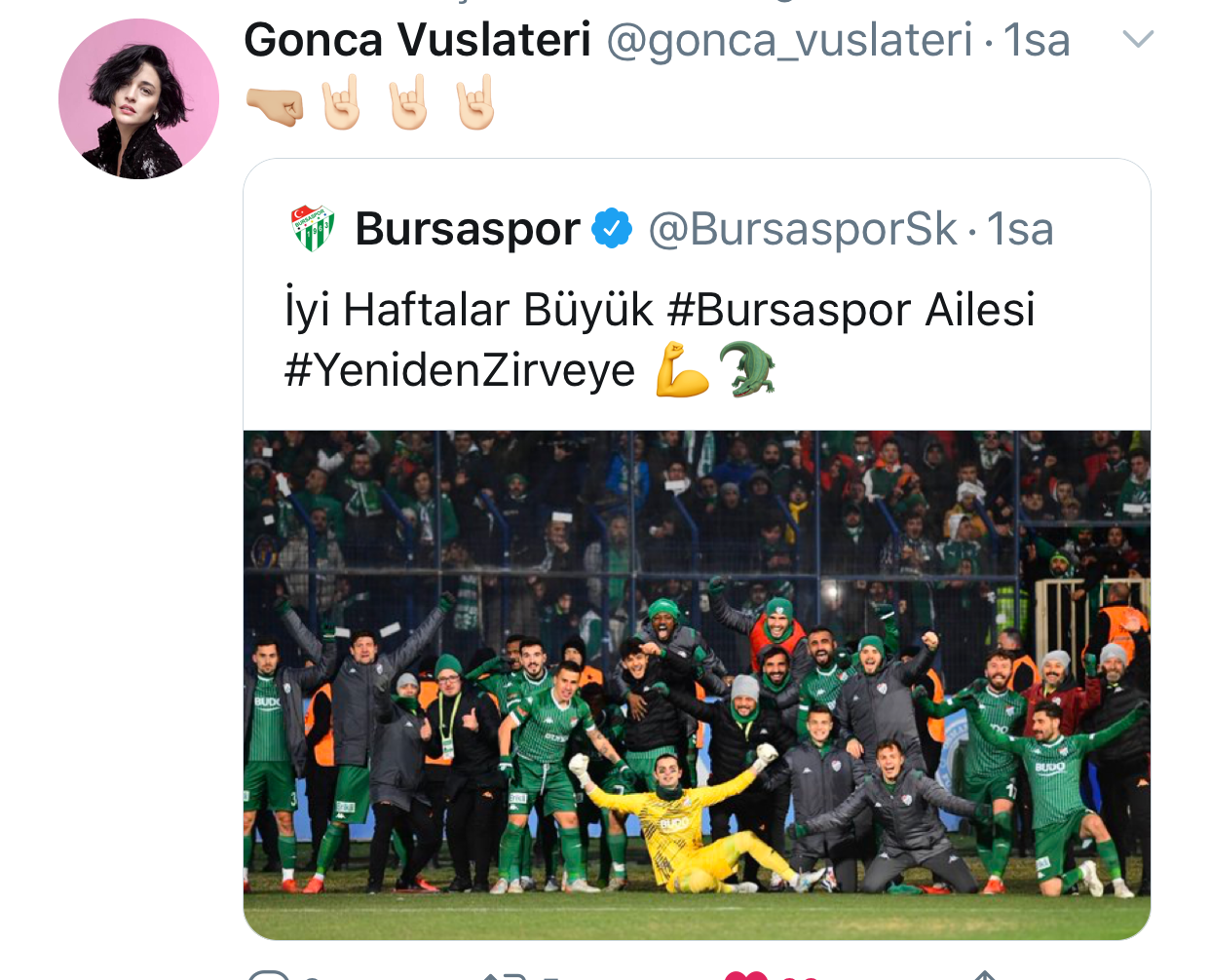This screenshot has height=980, width=1210.
Task: Click the flexed biceps emoji
Action: click(683, 369)
